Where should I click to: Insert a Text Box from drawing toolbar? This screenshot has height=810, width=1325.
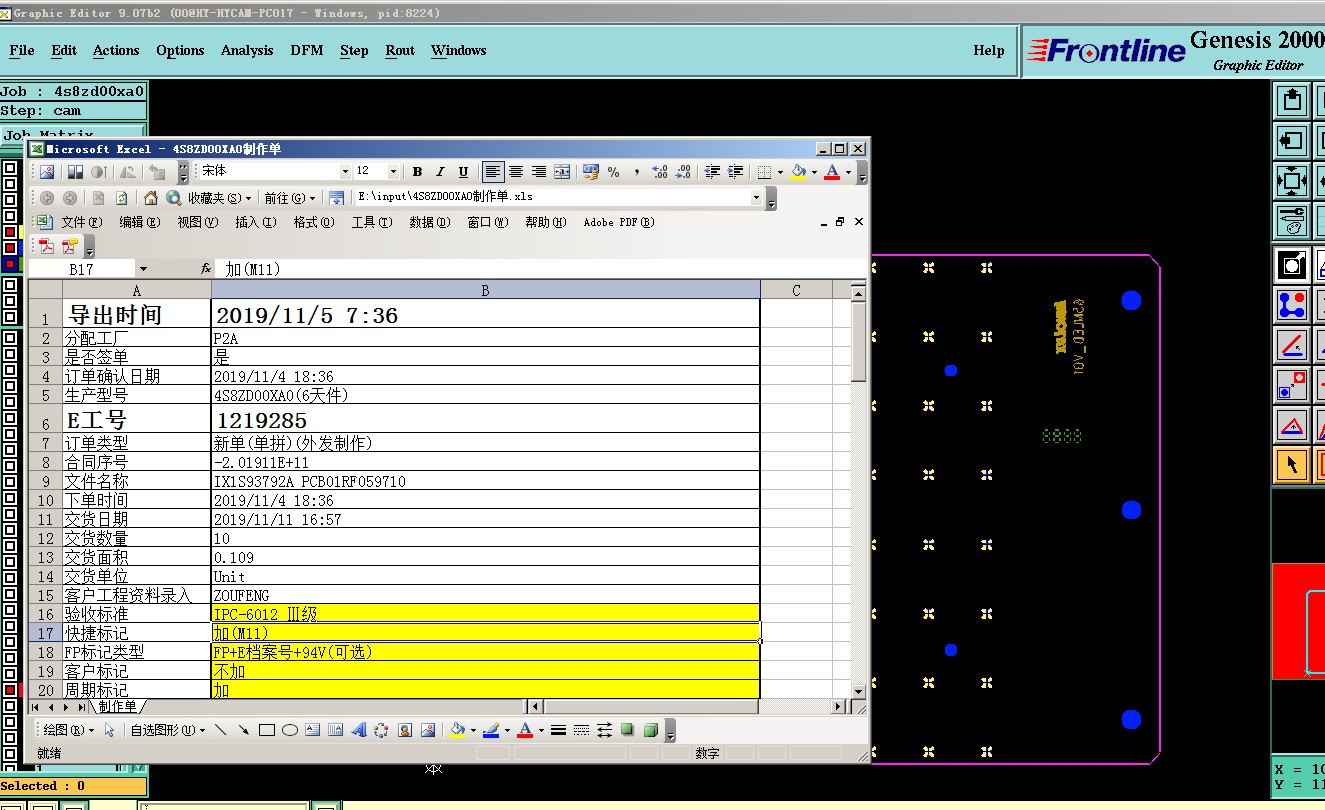(313, 730)
